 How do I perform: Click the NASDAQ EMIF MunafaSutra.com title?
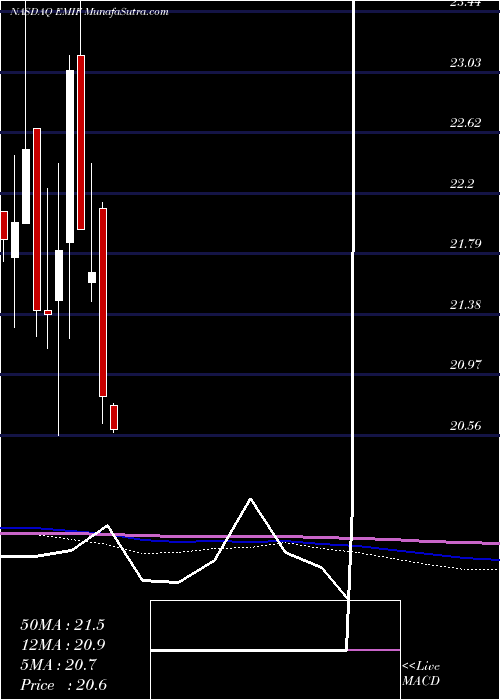click(89, 12)
